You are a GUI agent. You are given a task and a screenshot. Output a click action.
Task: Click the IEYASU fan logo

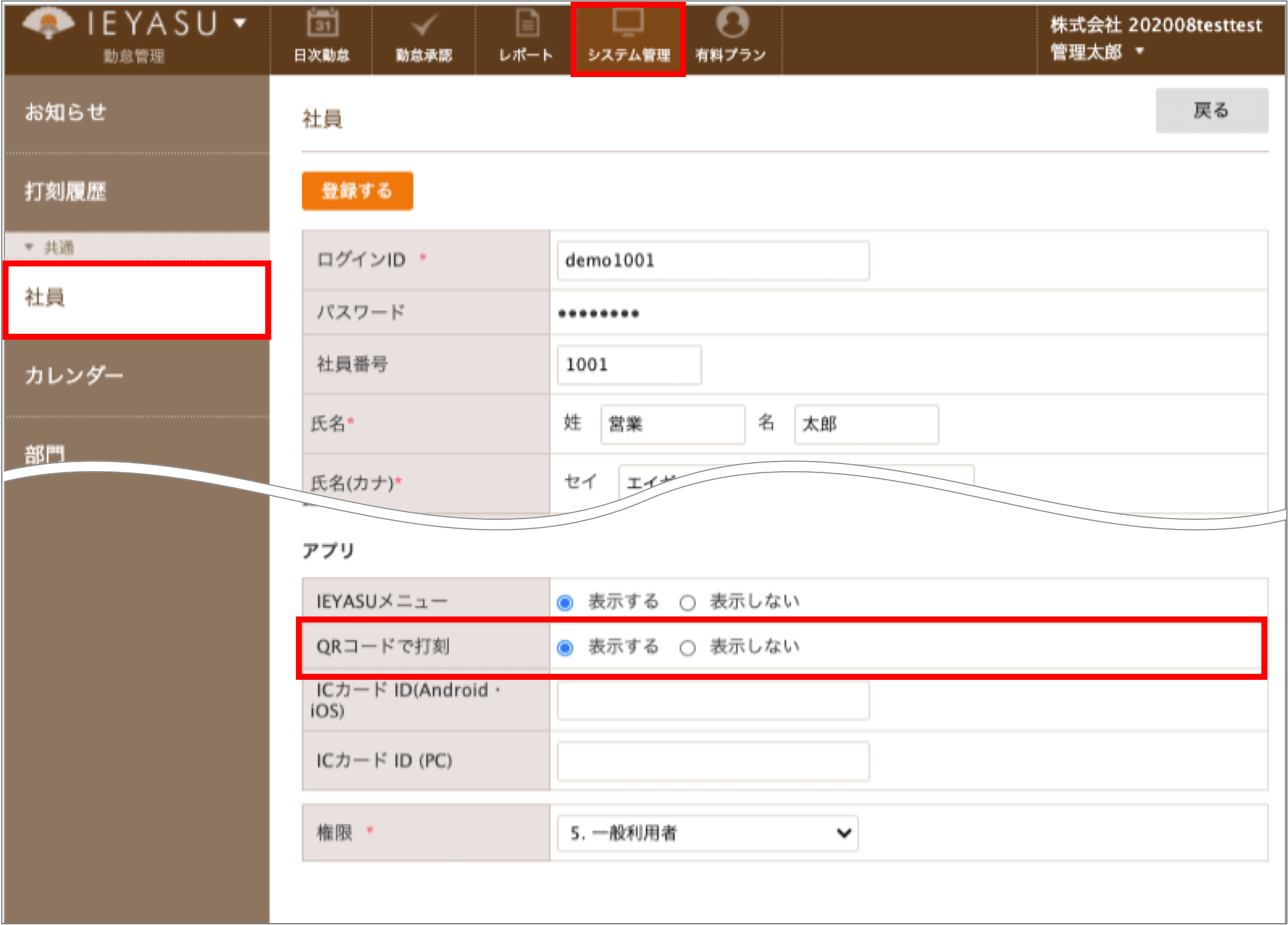(x=48, y=24)
